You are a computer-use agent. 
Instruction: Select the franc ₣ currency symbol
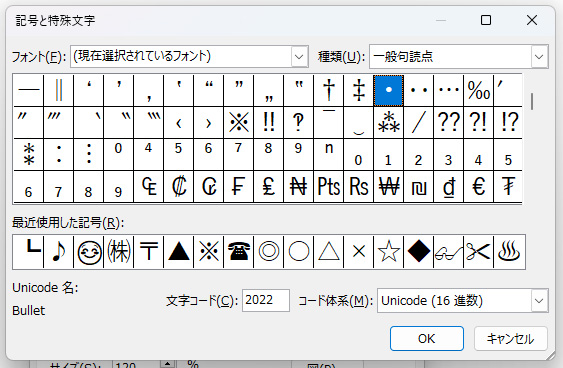coord(238,187)
